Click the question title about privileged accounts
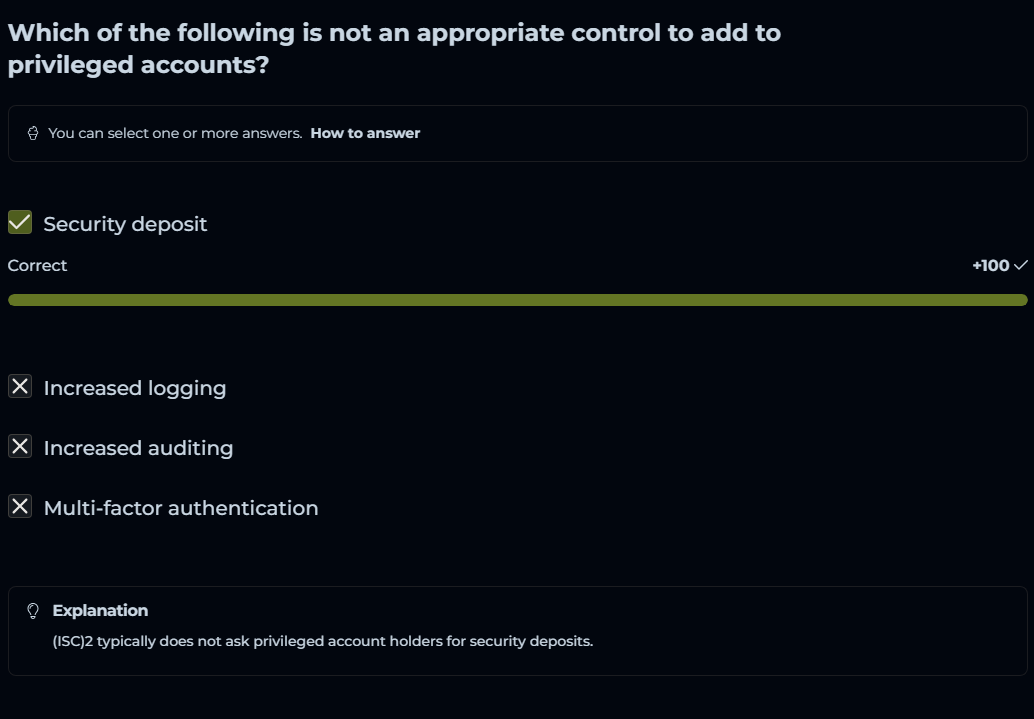This screenshot has width=1034, height=719. [394, 48]
